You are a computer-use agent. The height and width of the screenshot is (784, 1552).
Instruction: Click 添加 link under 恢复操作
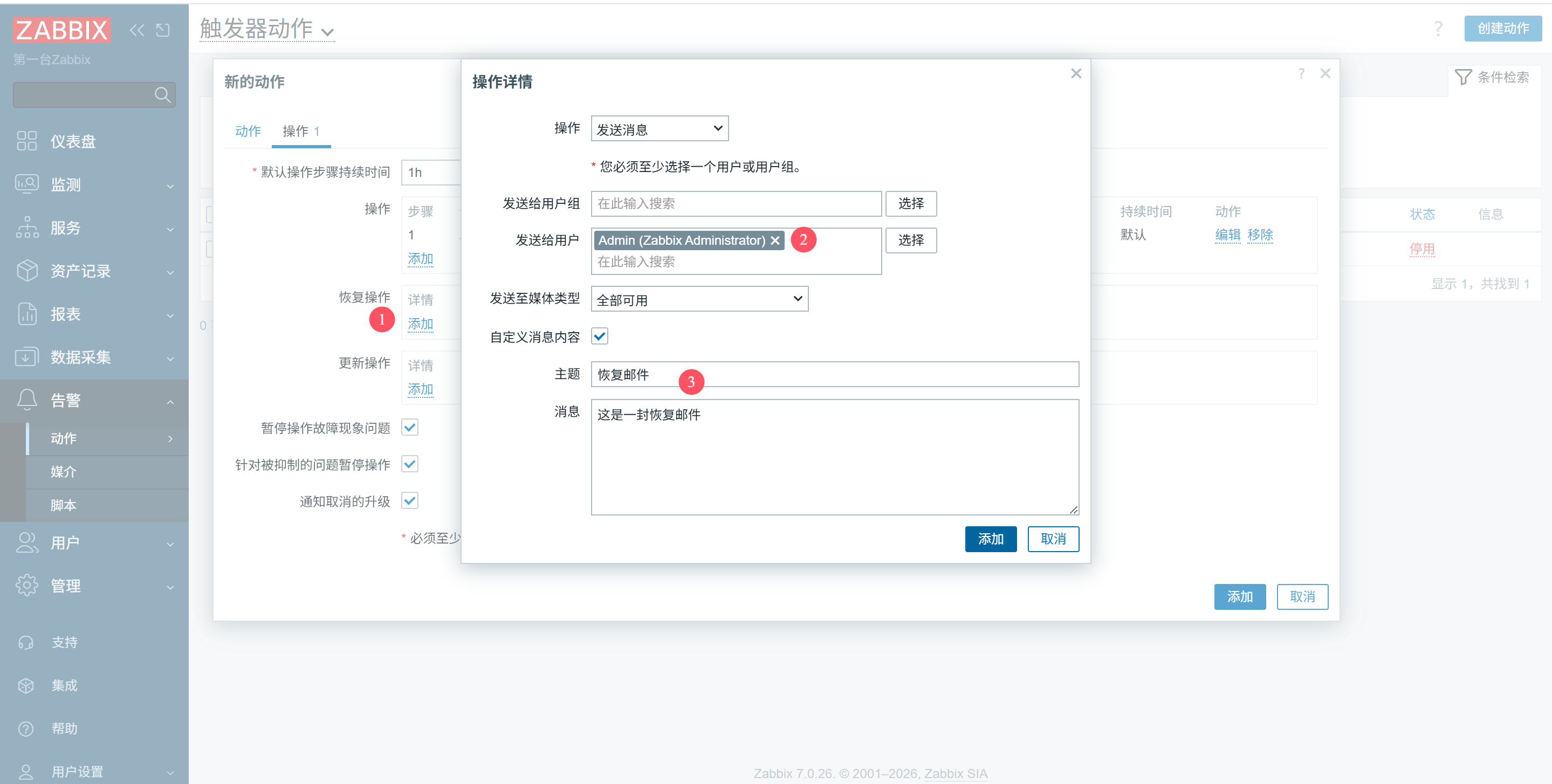[420, 324]
